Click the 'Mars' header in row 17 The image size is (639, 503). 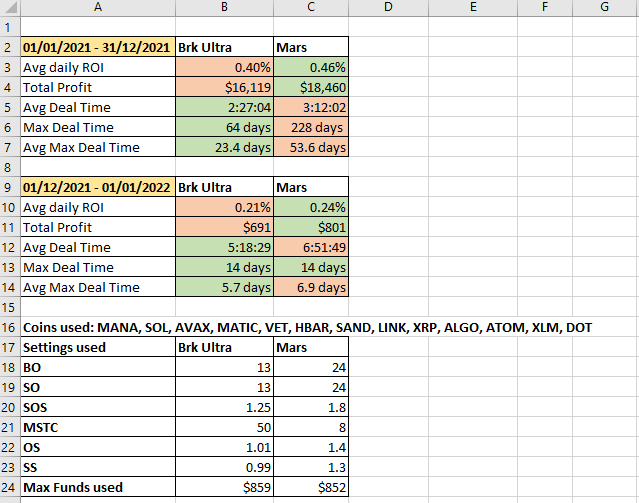click(x=311, y=346)
